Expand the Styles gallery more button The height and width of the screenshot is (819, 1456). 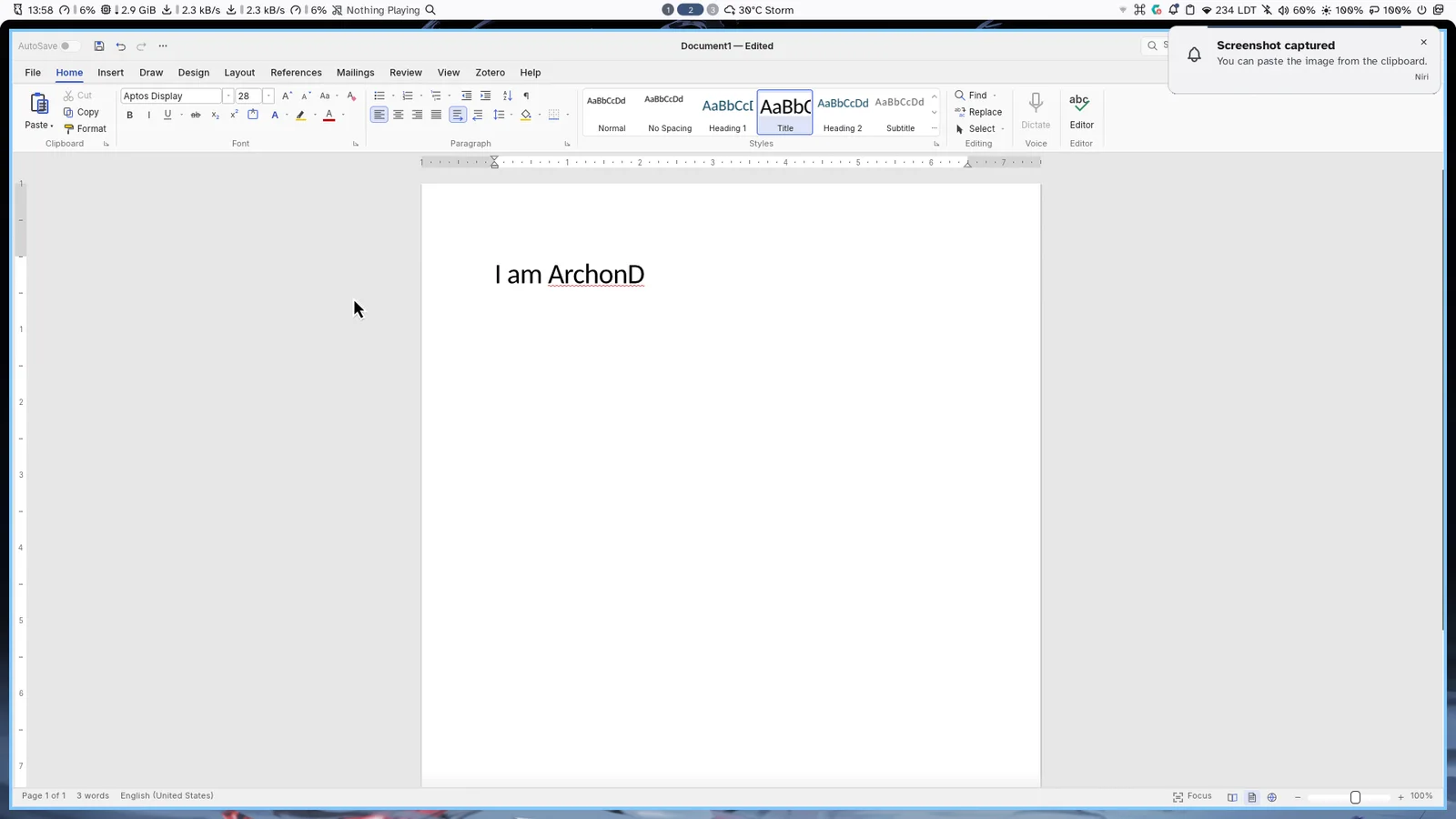click(x=935, y=128)
